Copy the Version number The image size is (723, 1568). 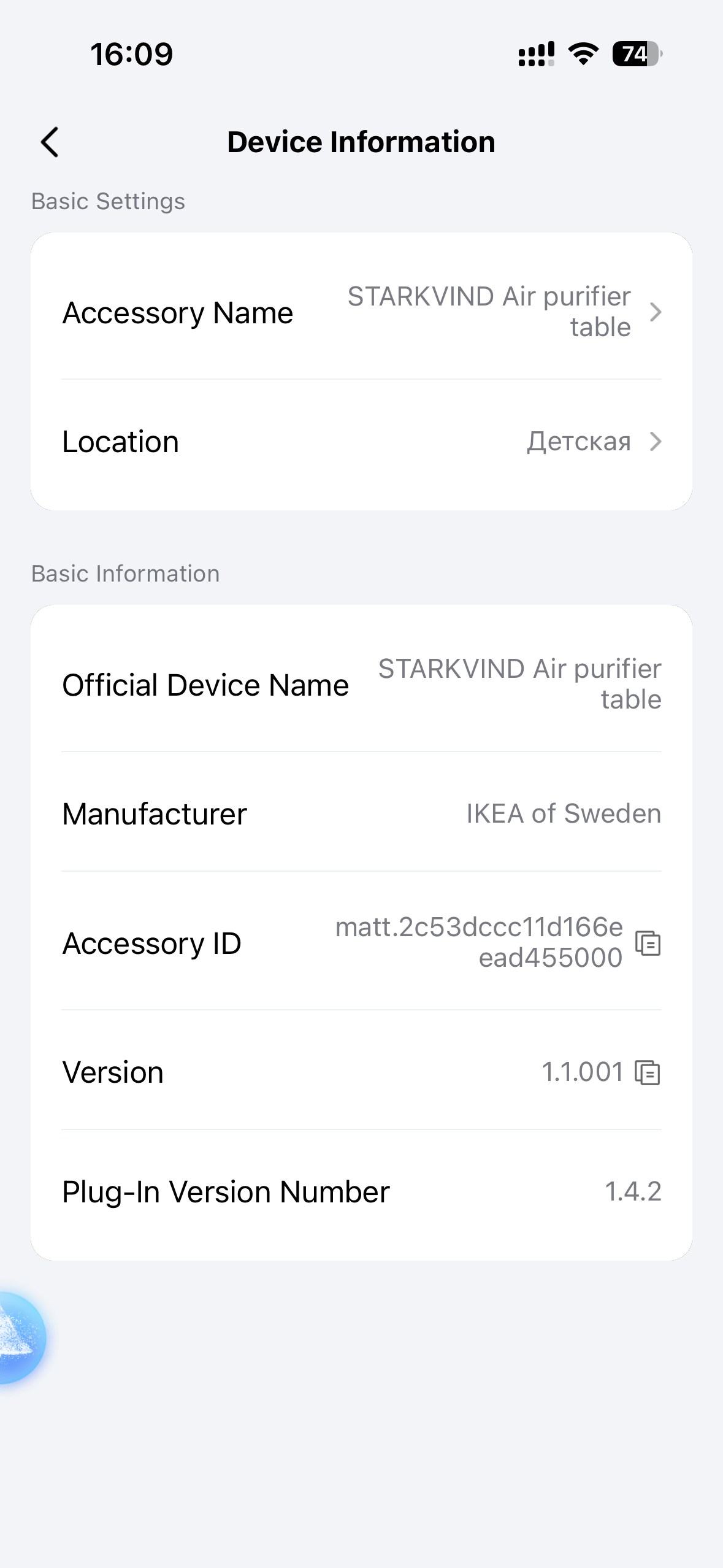[x=648, y=1072]
